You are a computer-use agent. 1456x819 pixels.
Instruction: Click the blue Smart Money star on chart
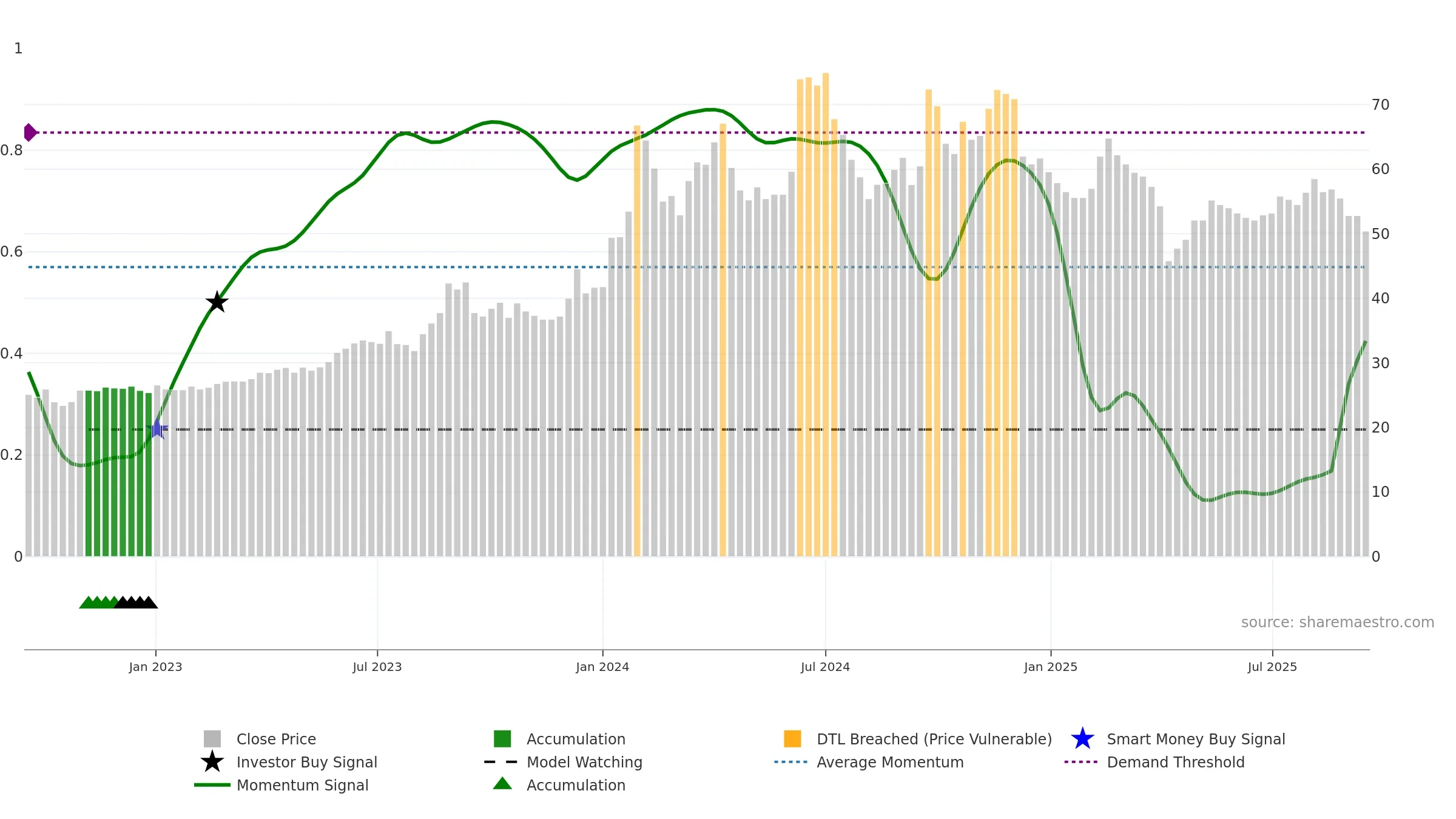(x=157, y=428)
